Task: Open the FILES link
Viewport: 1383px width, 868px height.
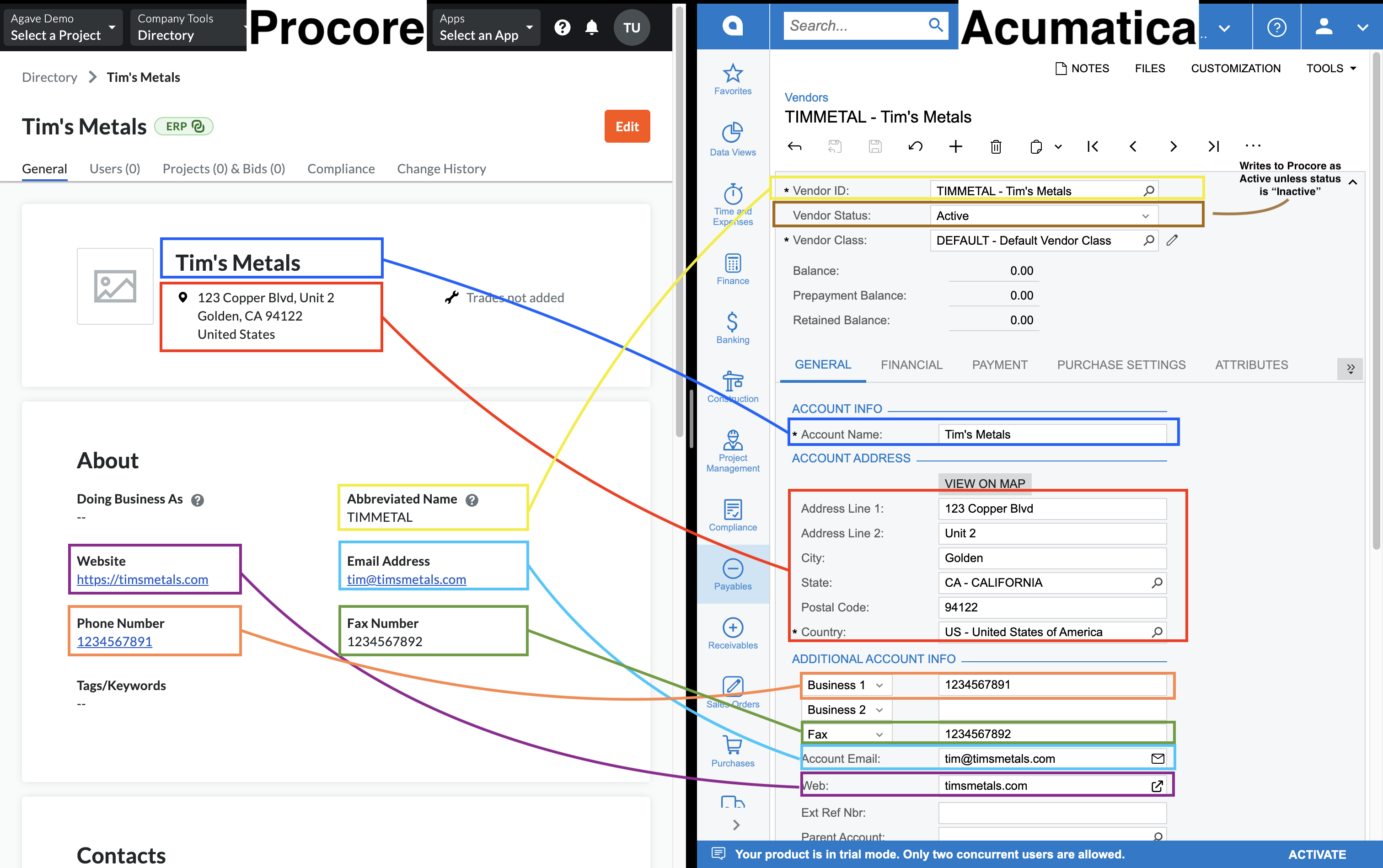Action: 1149,68
